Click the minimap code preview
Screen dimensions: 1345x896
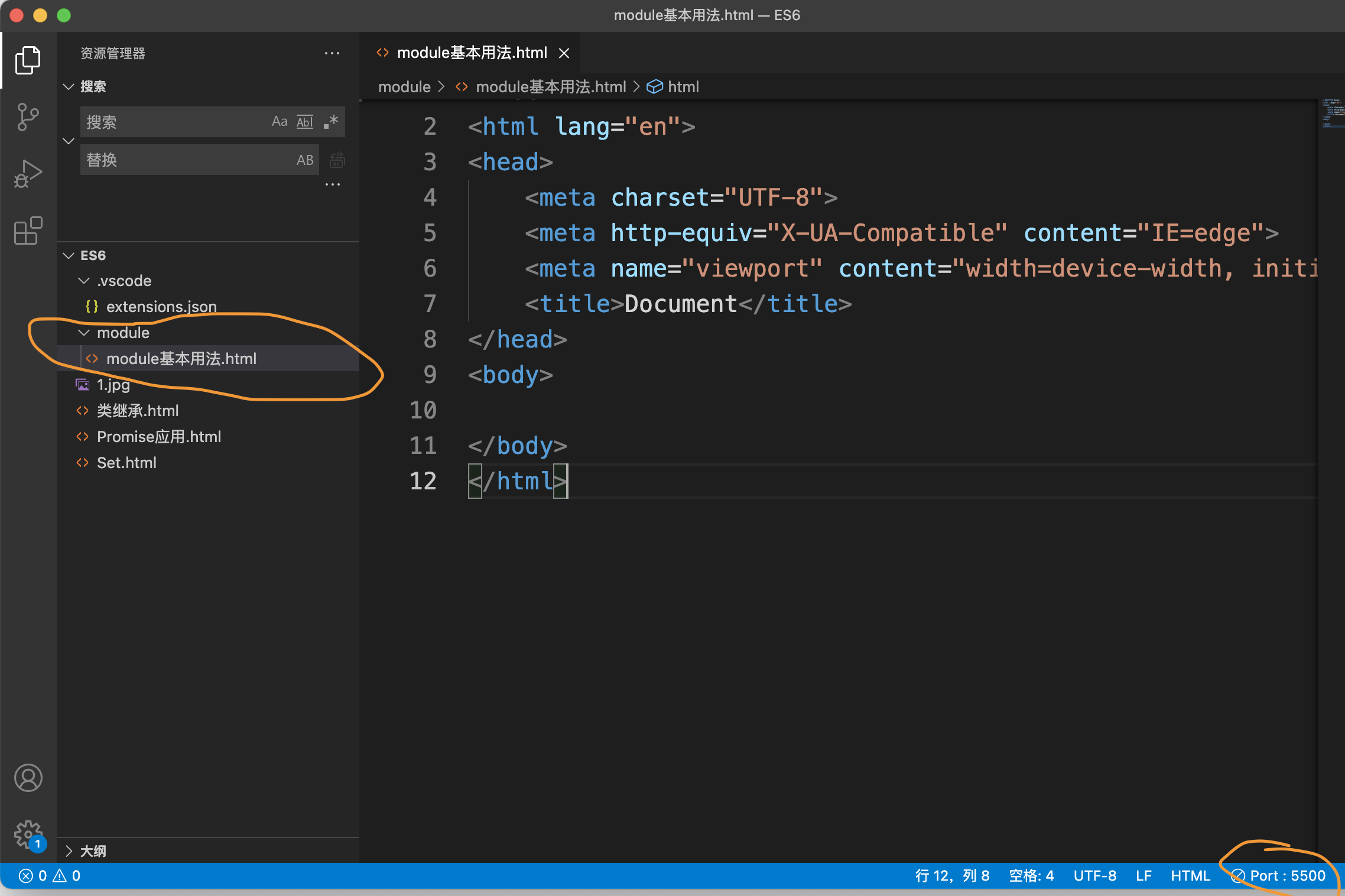pos(1332,113)
